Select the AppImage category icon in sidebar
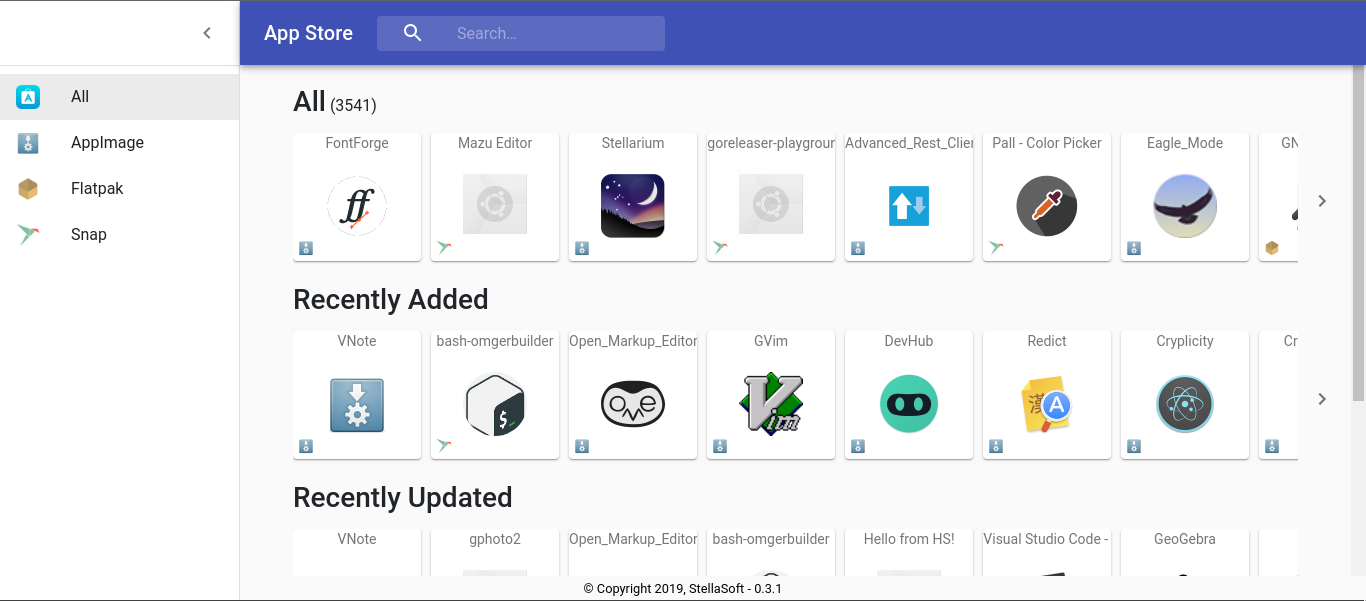The height and width of the screenshot is (601, 1366). click(27, 142)
